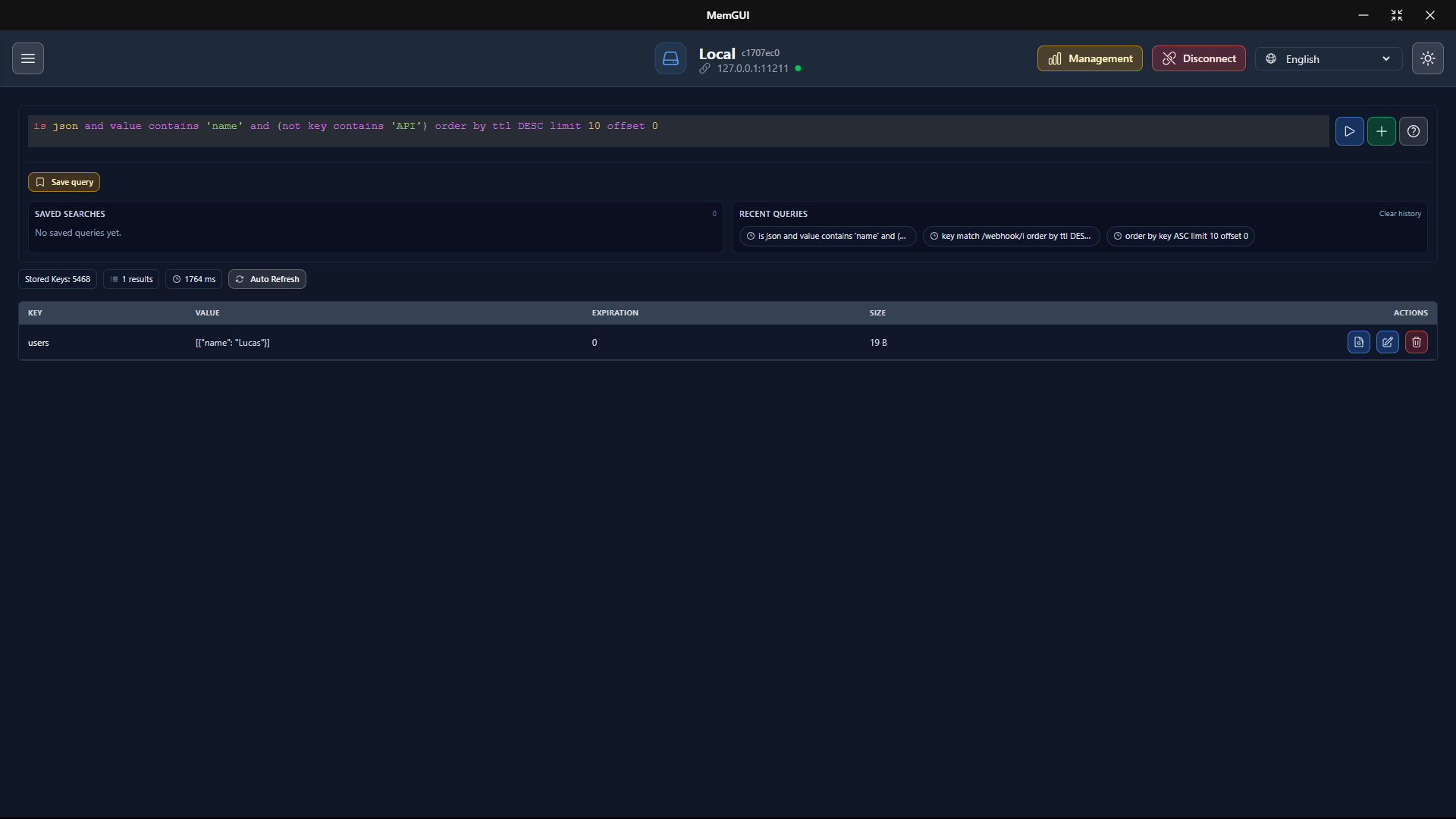Run the current query
Image resolution: width=1456 pixels, height=819 pixels.
1350,131
